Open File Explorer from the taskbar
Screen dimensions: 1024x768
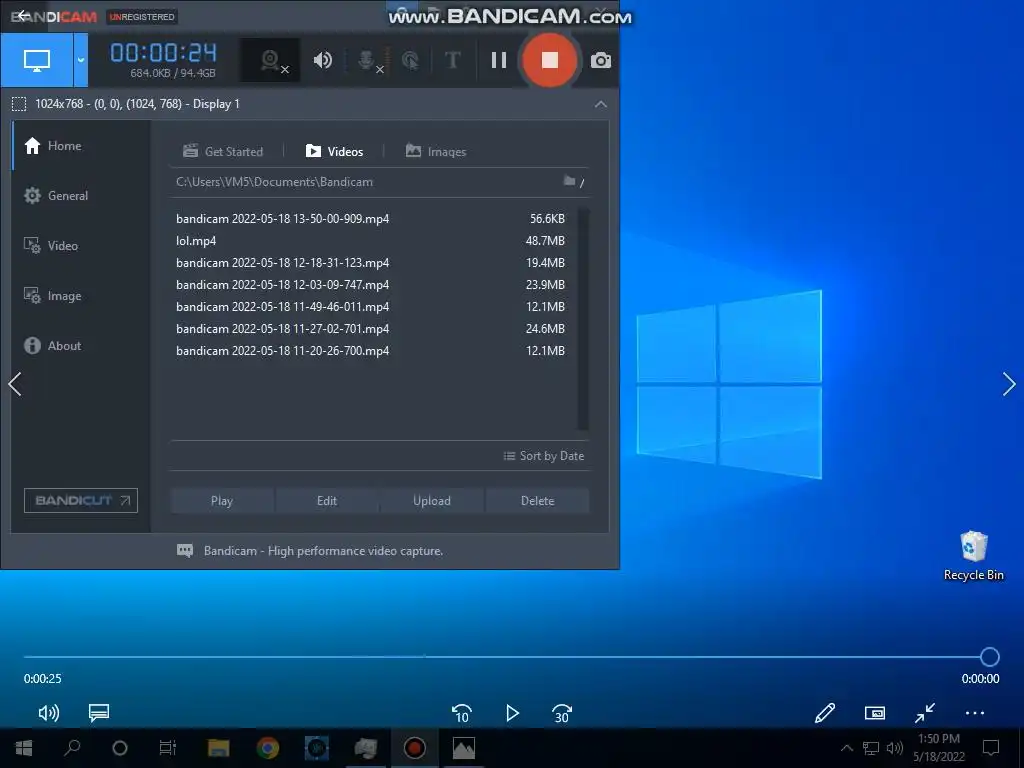pyautogui.click(x=218, y=748)
